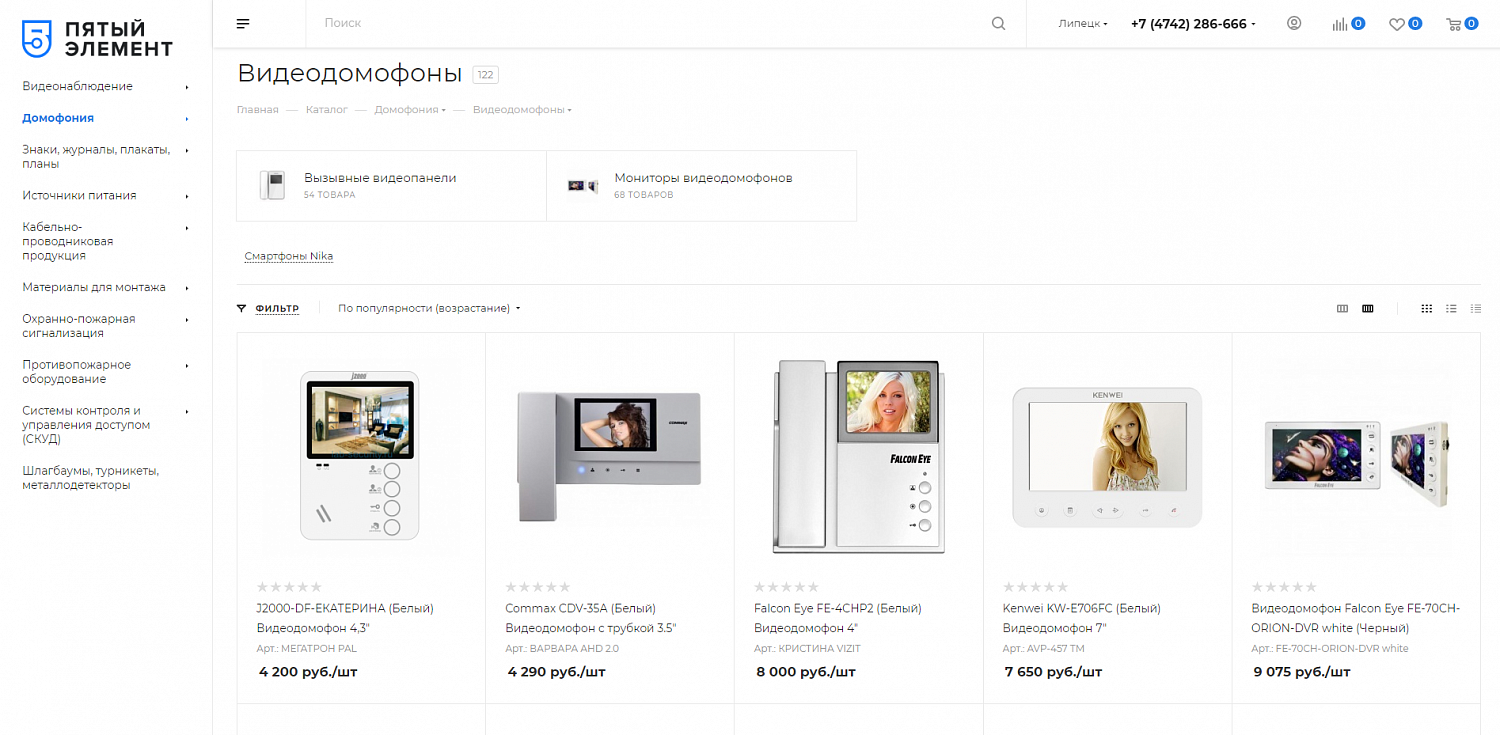
Task: Click the article text МЕГАТРОН PAL
Action: click(x=320, y=649)
